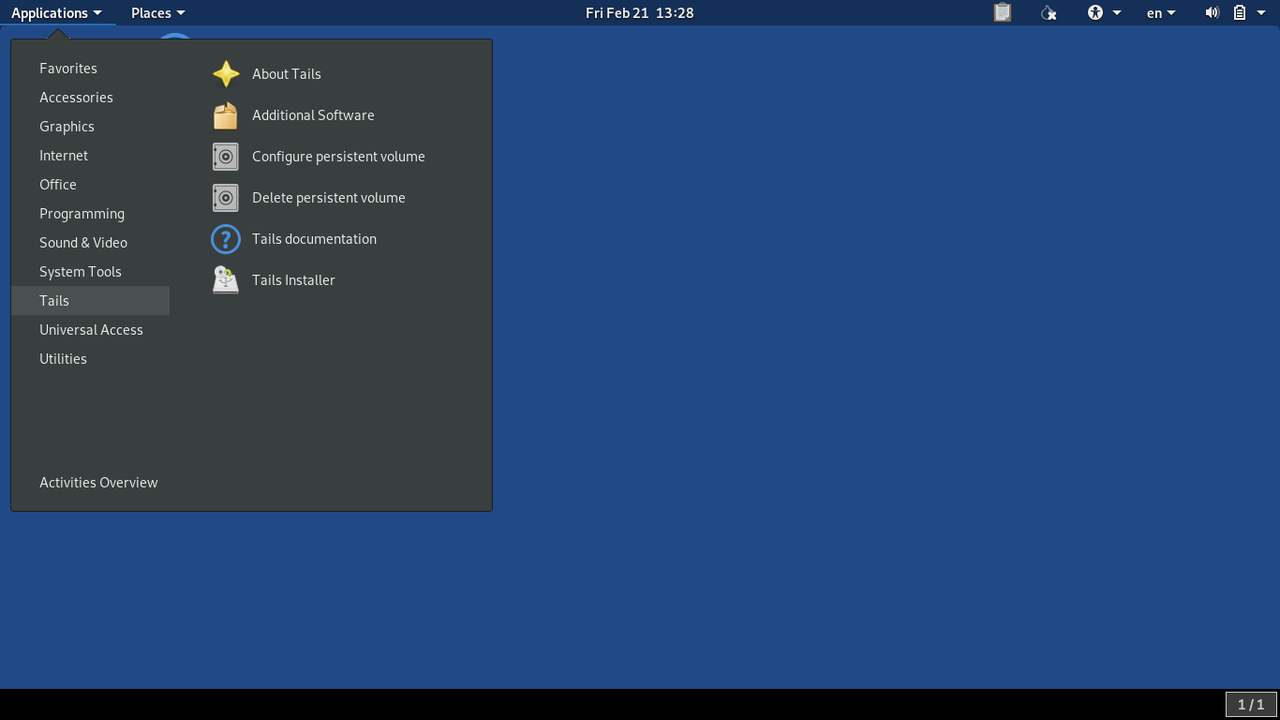This screenshot has height=720, width=1280.
Task: Open the Places menu
Action: click(x=158, y=13)
